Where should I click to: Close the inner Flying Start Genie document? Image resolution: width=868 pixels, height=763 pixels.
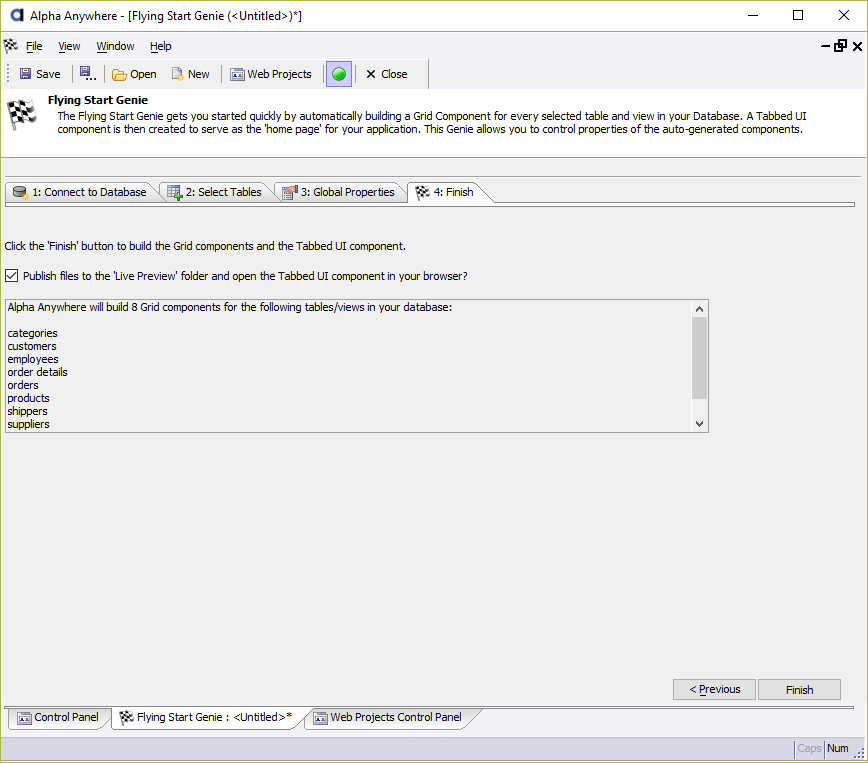857,46
